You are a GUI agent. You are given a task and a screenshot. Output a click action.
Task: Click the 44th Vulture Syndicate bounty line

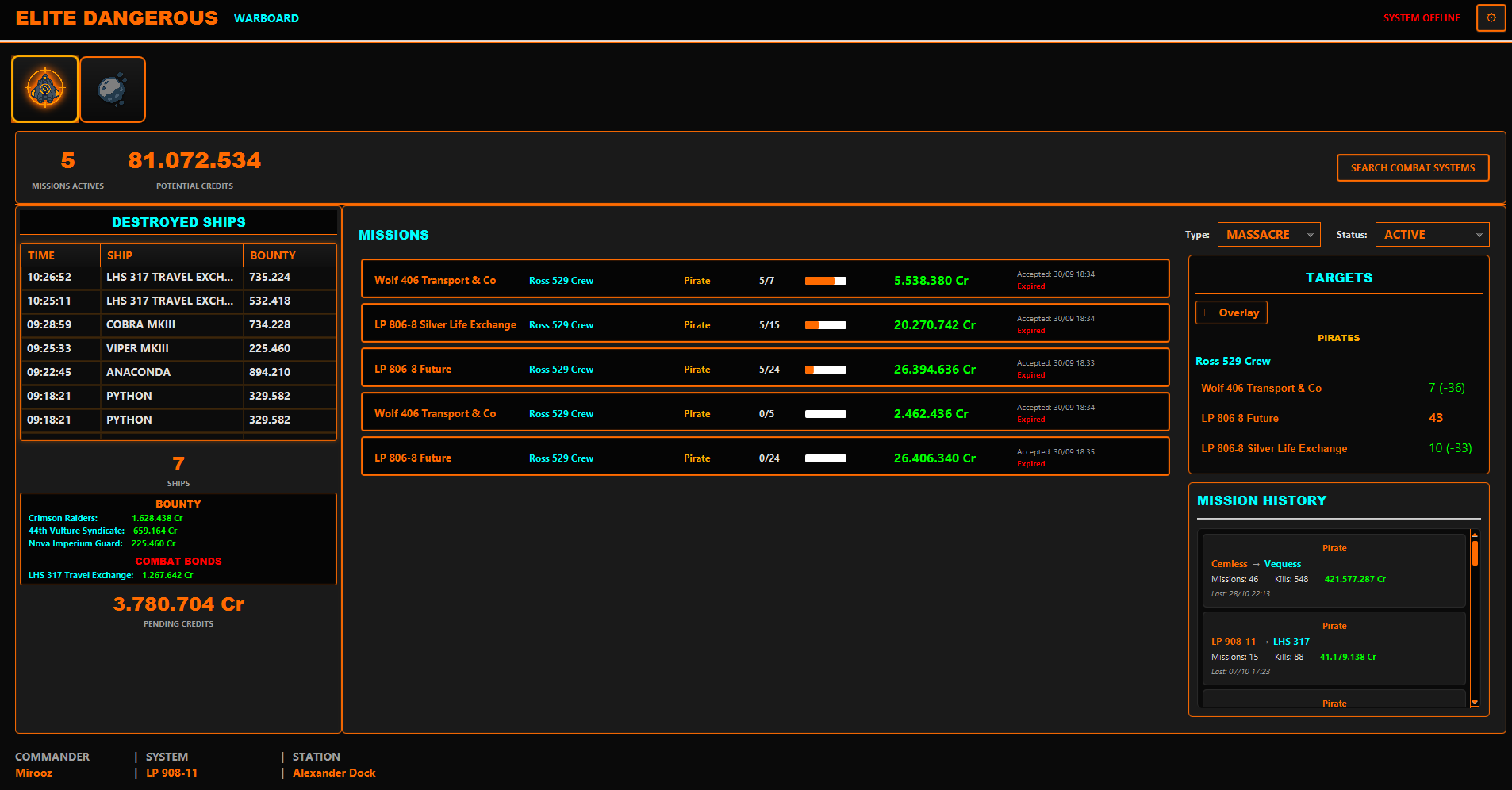pyautogui.click(x=103, y=531)
